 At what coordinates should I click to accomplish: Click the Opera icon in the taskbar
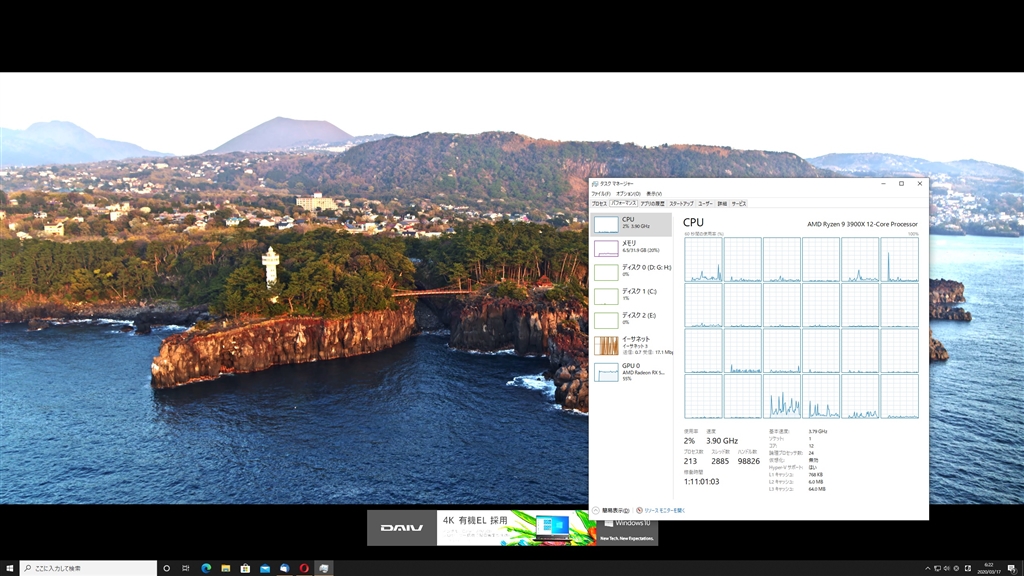tap(304, 568)
